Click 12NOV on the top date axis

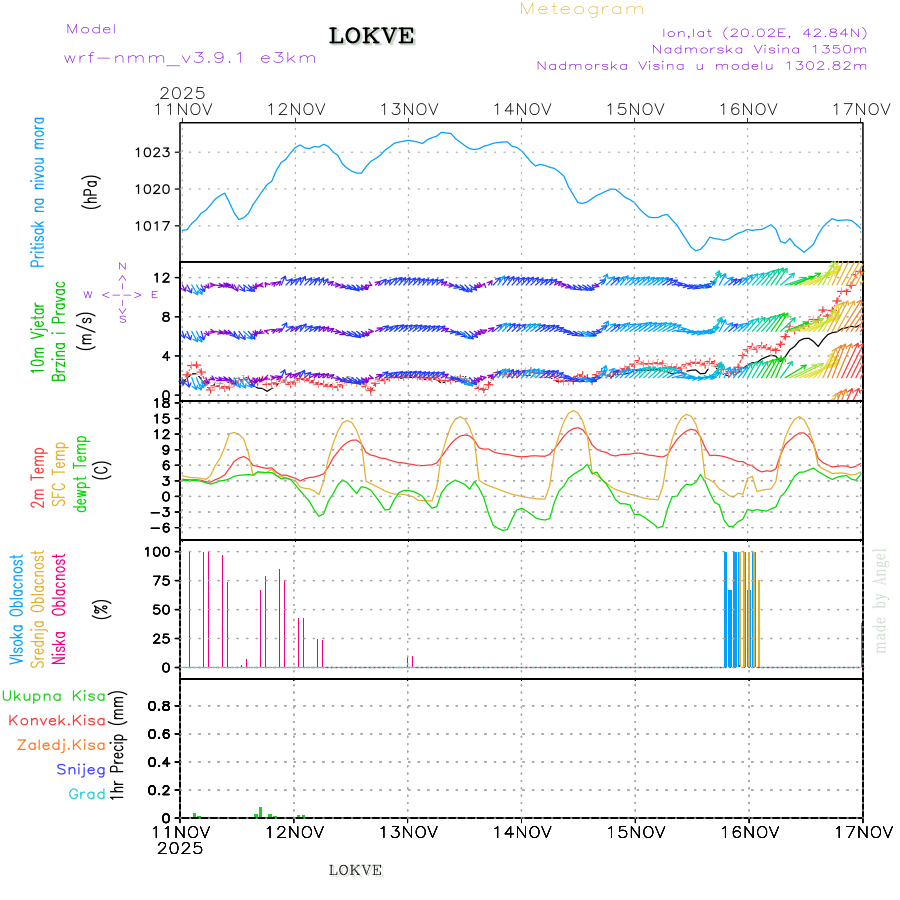(294, 109)
